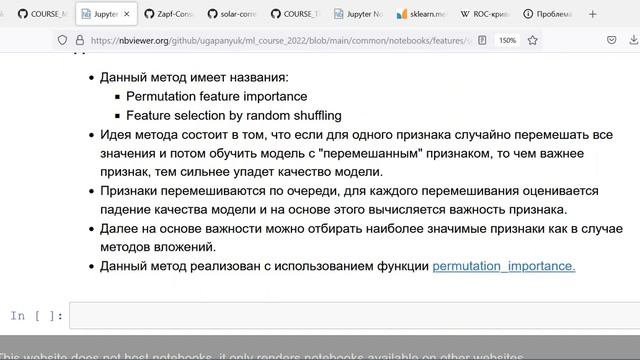The image size is (640, 360).
Task: Click the 150% zoom level indicator
Action: click(507, 40)
